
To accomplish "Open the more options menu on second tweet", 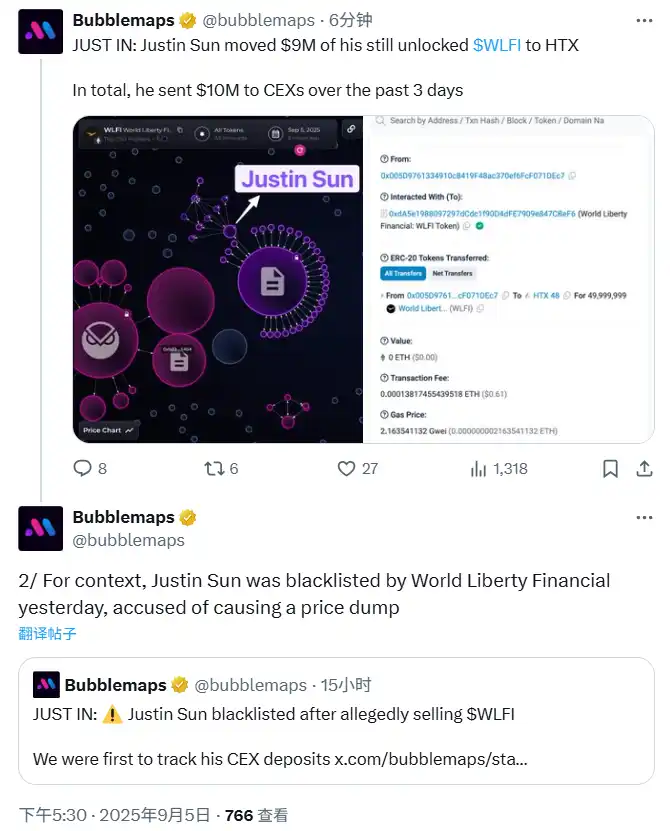I will tap(645, 518).
